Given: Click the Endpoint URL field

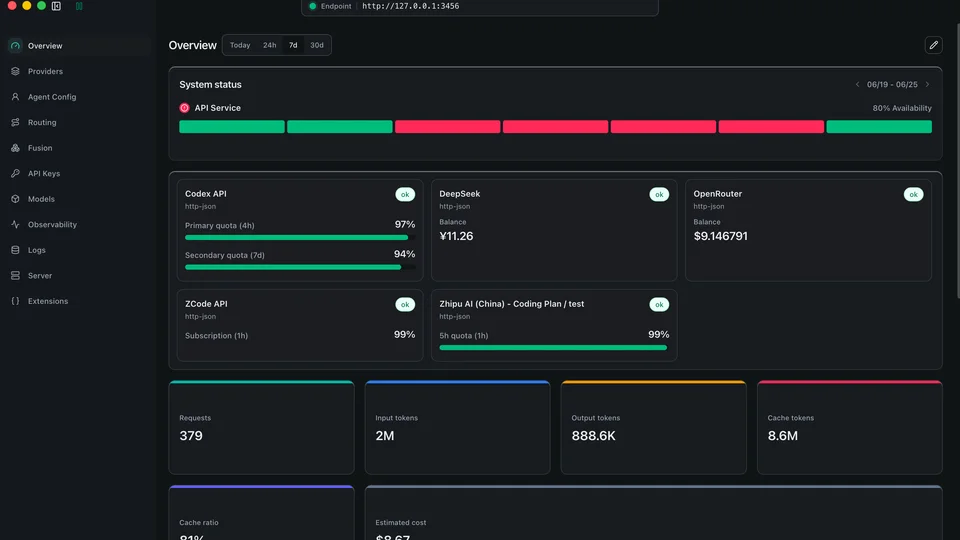Looking at the screenshot, I should (x=480, y=7).
